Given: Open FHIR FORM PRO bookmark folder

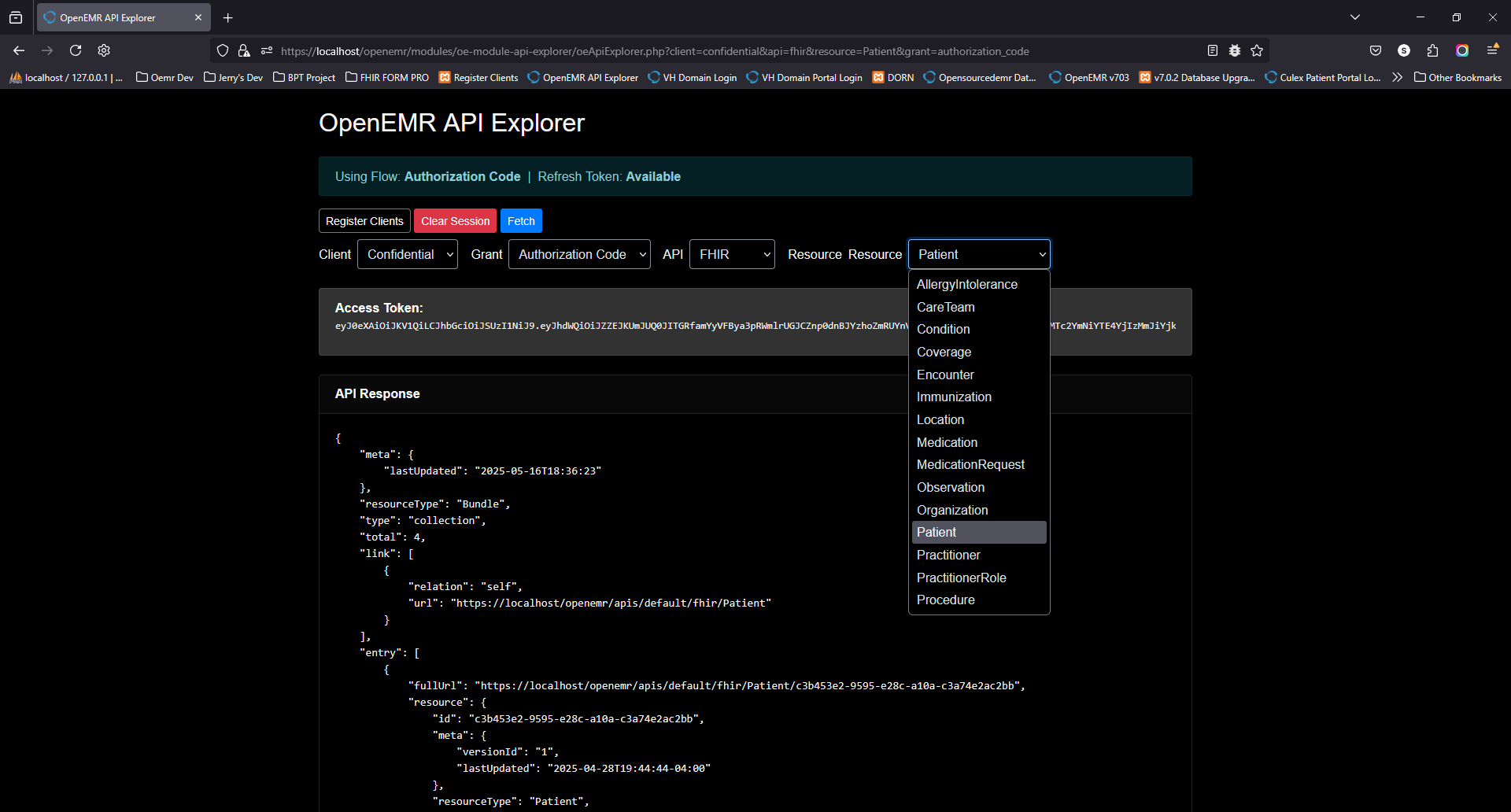Looking at the screenshot, I should pyautogui.click(x=387, y=77).
